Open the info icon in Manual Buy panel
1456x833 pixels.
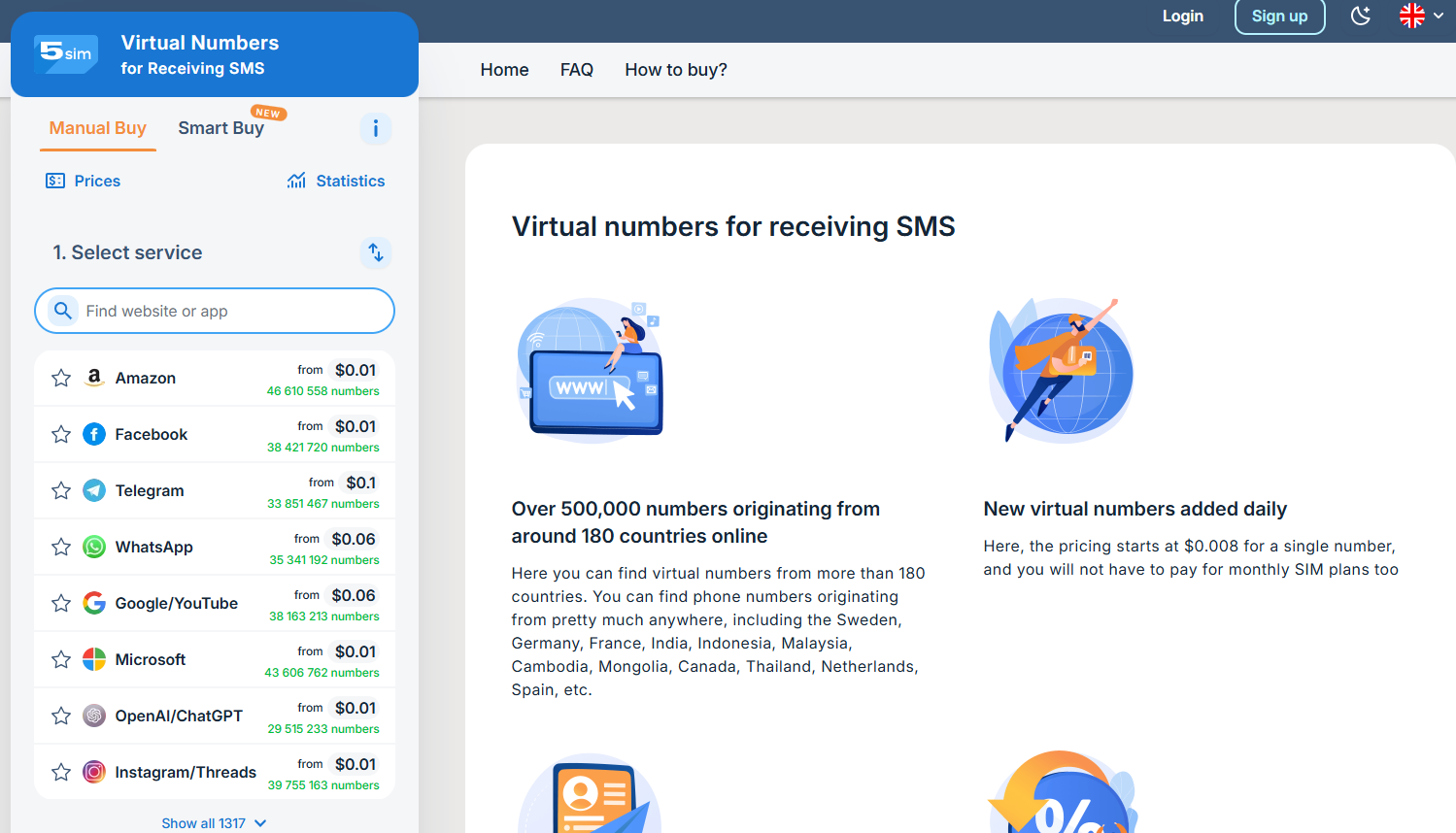(376, 128)
